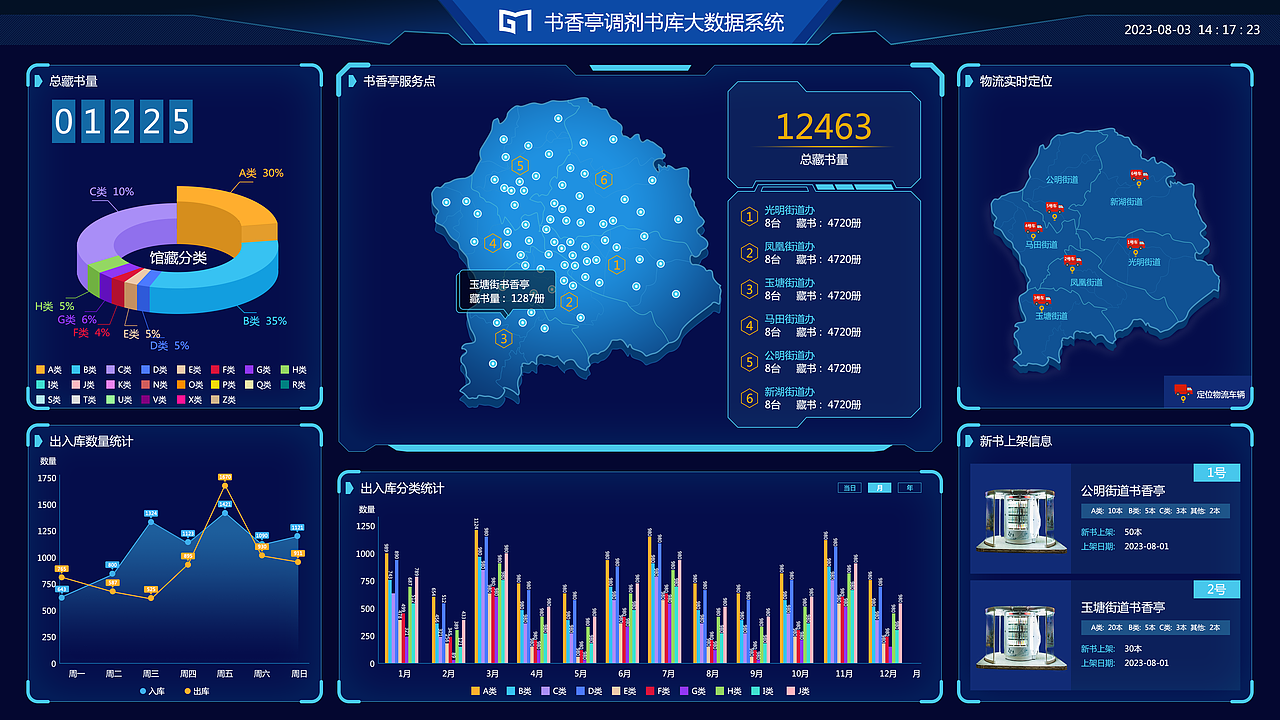
Task: Click the 2号 label for 玉塘街道书香亭
Action: [x=1218, y=589]
